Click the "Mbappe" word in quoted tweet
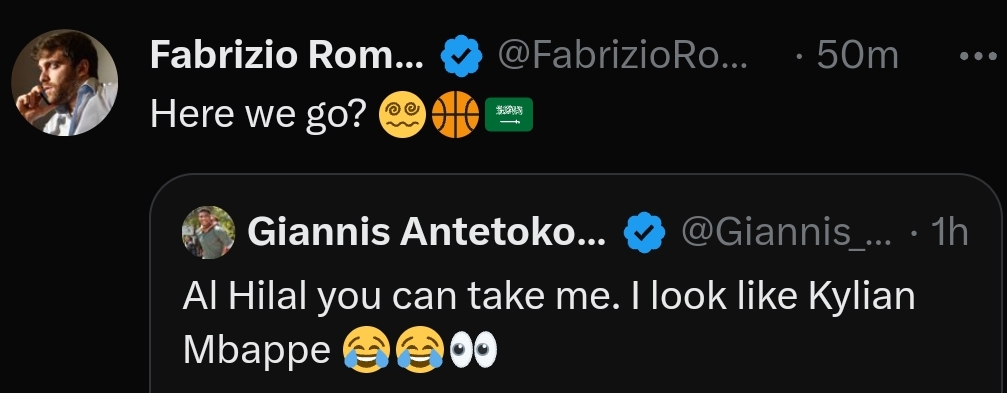 click(256, 351)
